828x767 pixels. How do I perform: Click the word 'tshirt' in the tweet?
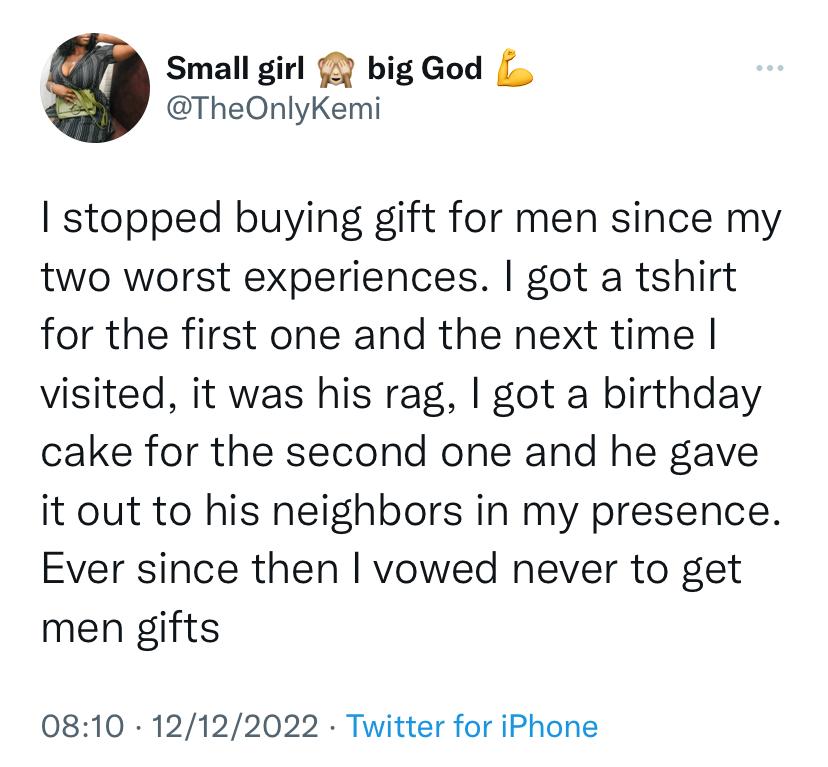686,277
